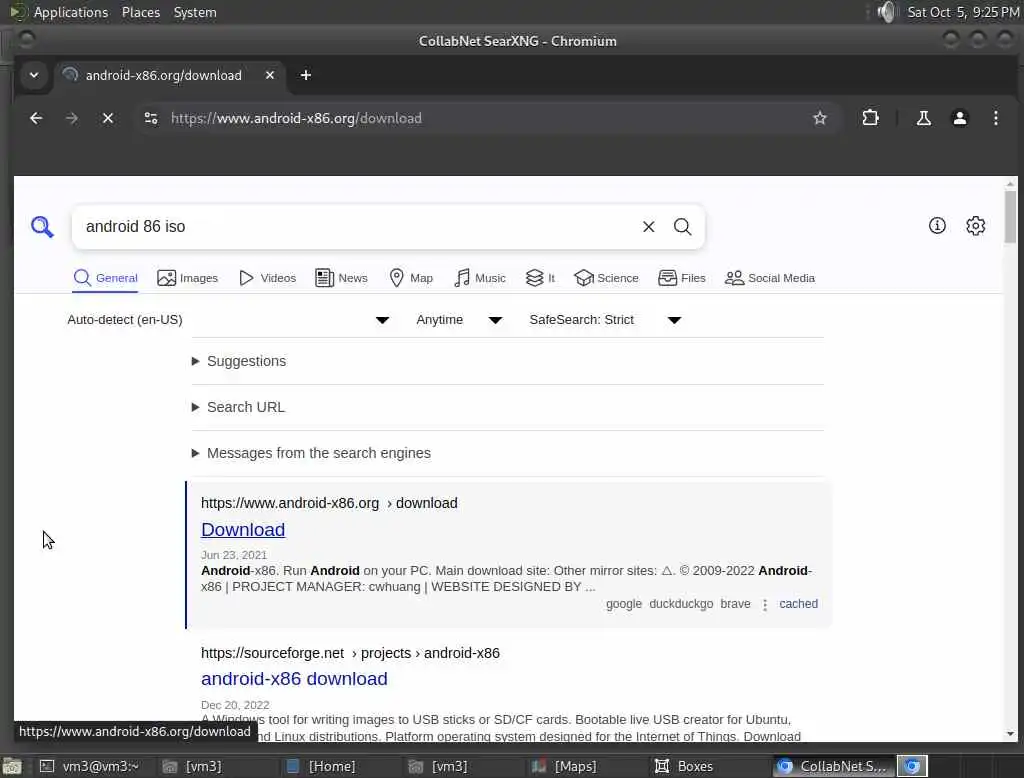
Task: Switch to the Social Media category tab
Action: pos(770,278)
